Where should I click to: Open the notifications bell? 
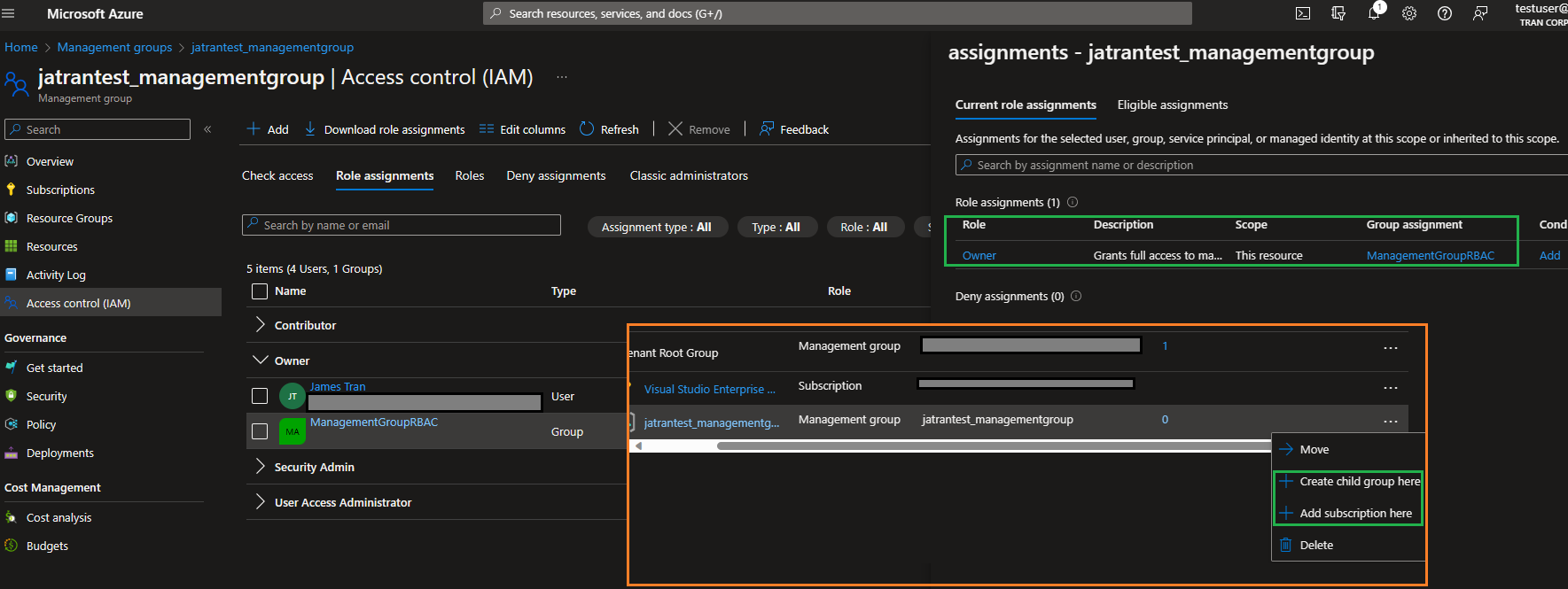click(1374, 13)
